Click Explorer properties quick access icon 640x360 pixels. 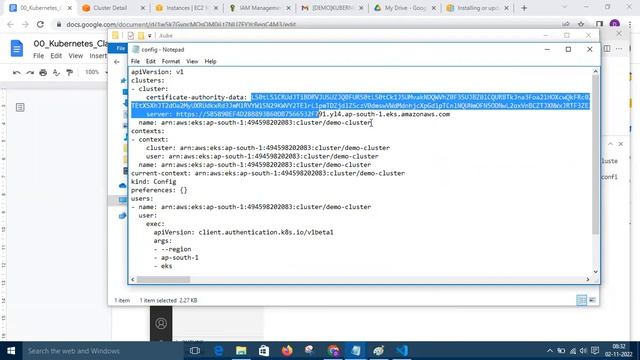[131, 36]
